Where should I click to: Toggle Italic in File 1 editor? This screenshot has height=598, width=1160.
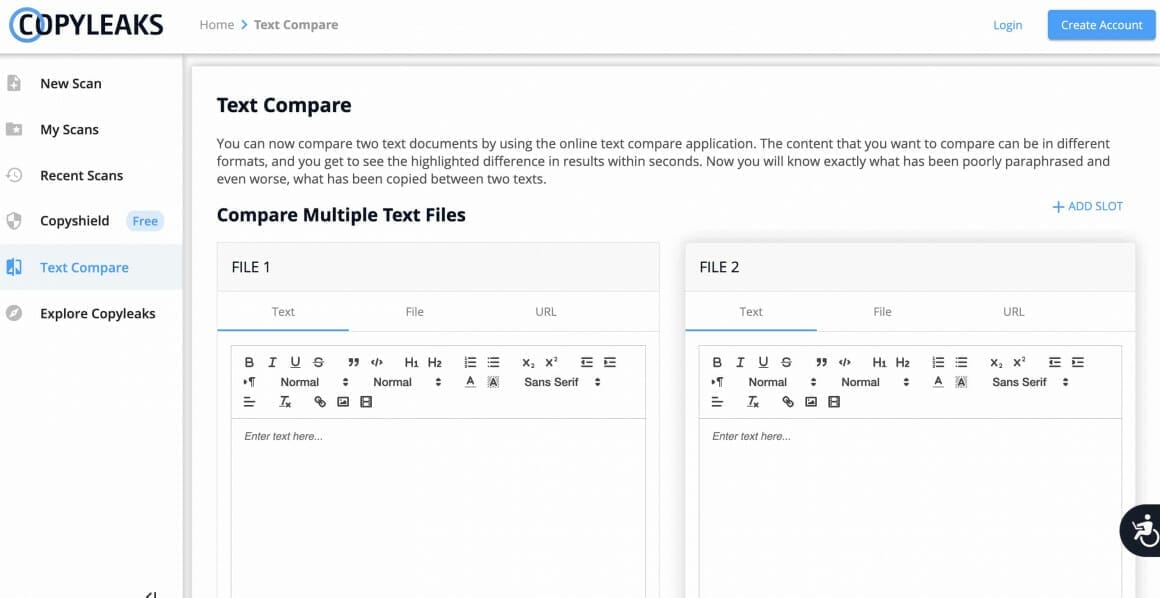(x=272, y=362)
